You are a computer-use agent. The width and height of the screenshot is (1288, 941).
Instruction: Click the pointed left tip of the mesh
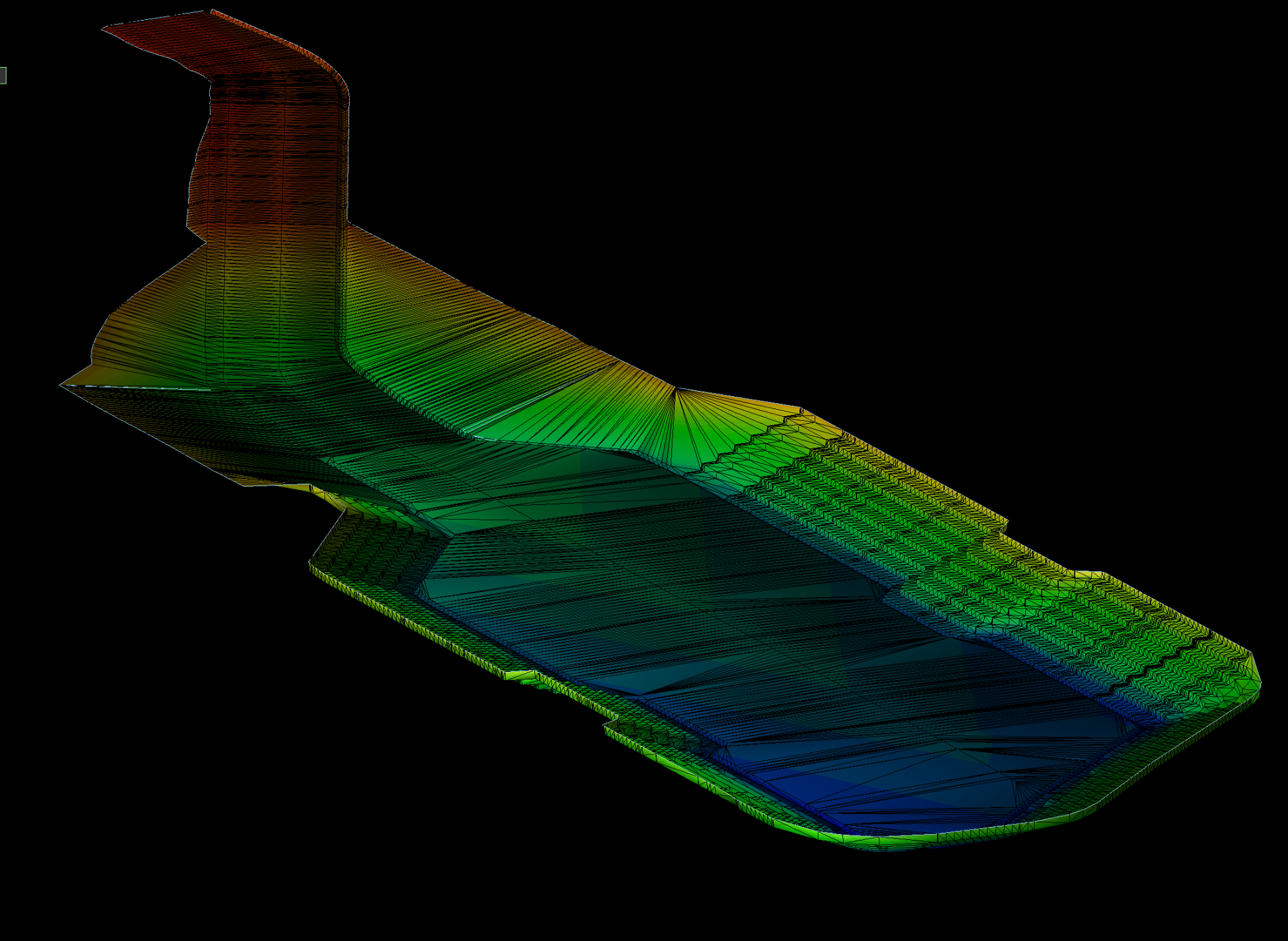click(x=63, y=385)
